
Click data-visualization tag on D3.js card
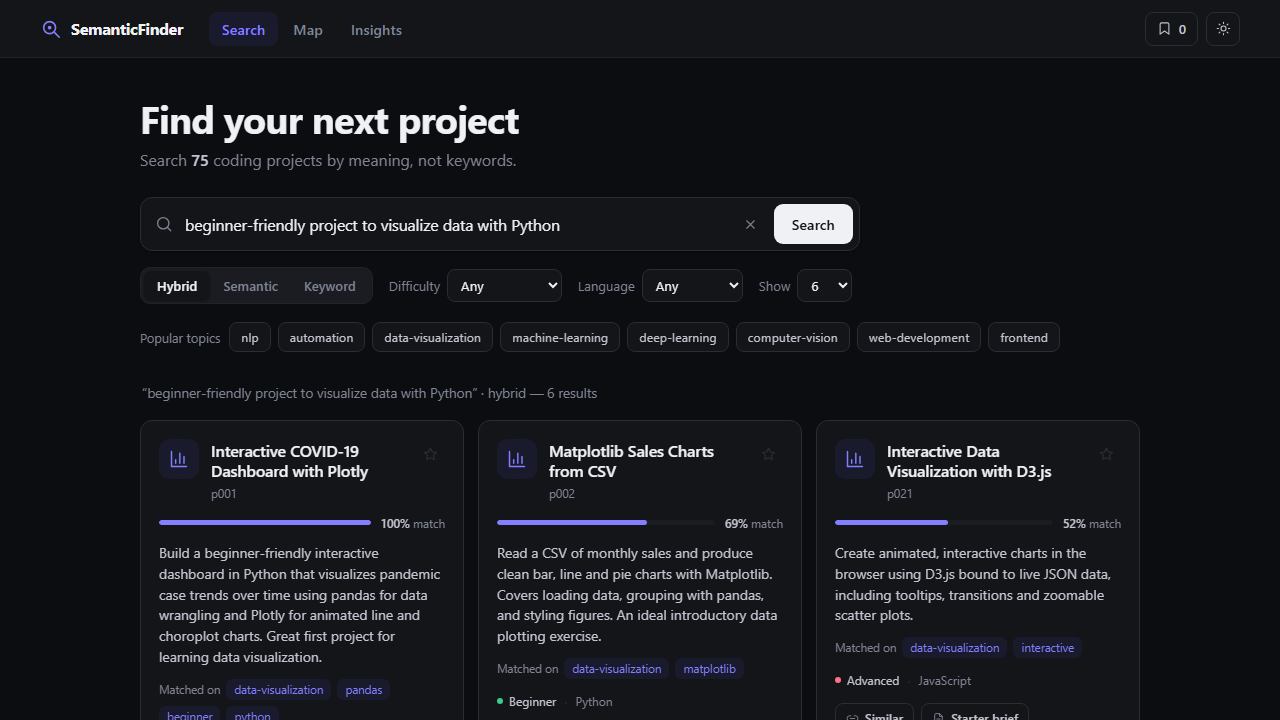click(x=955, y=648)
